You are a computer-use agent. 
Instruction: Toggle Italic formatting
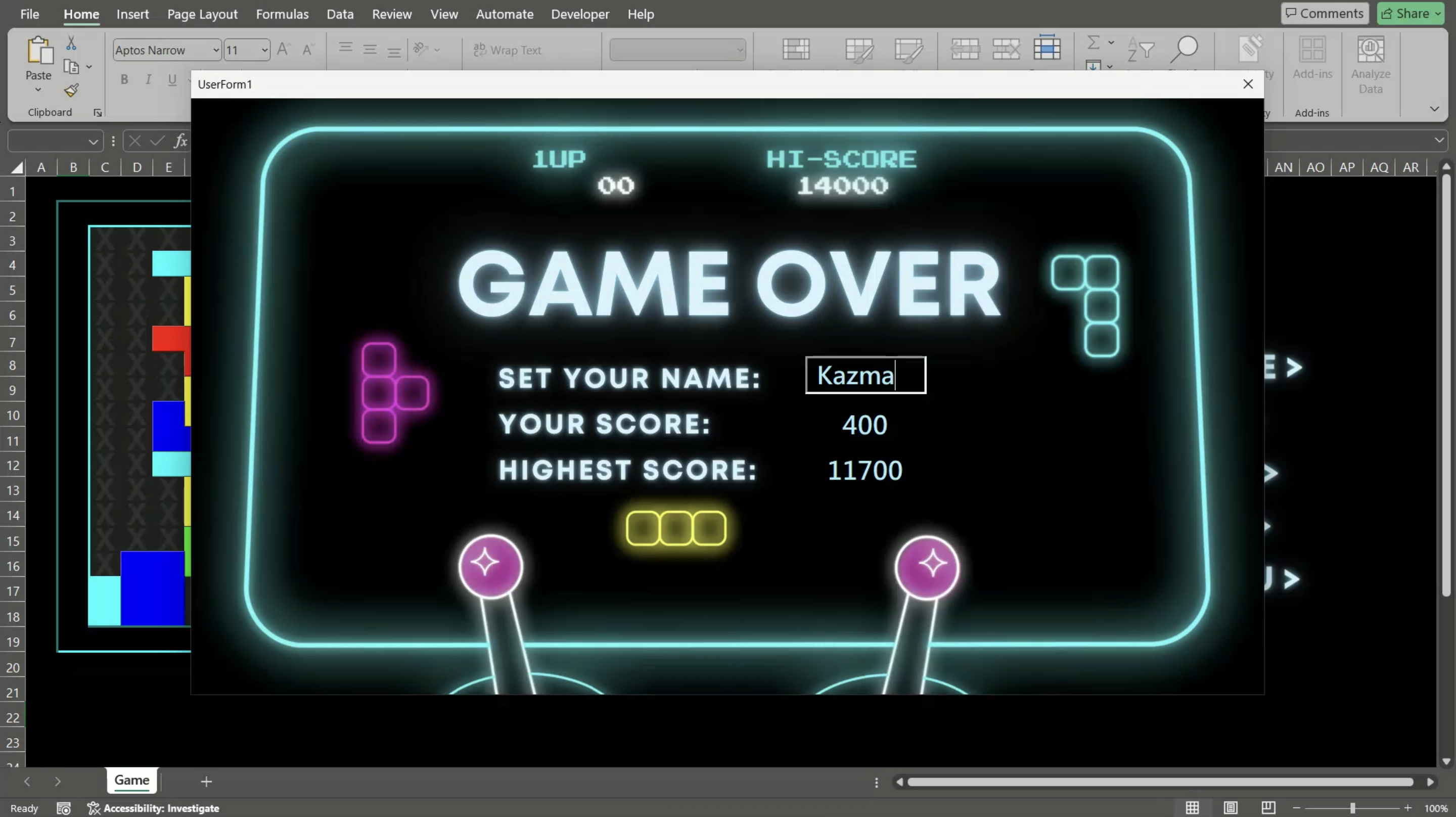click(x=148, y=80)
